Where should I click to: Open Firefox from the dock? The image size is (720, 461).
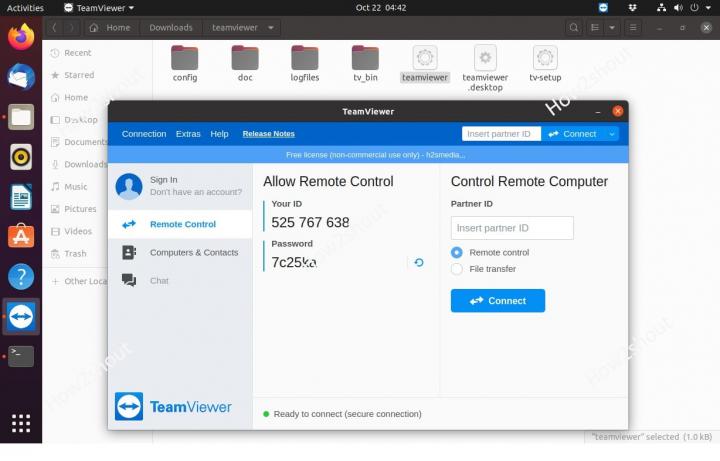(21, 38)
